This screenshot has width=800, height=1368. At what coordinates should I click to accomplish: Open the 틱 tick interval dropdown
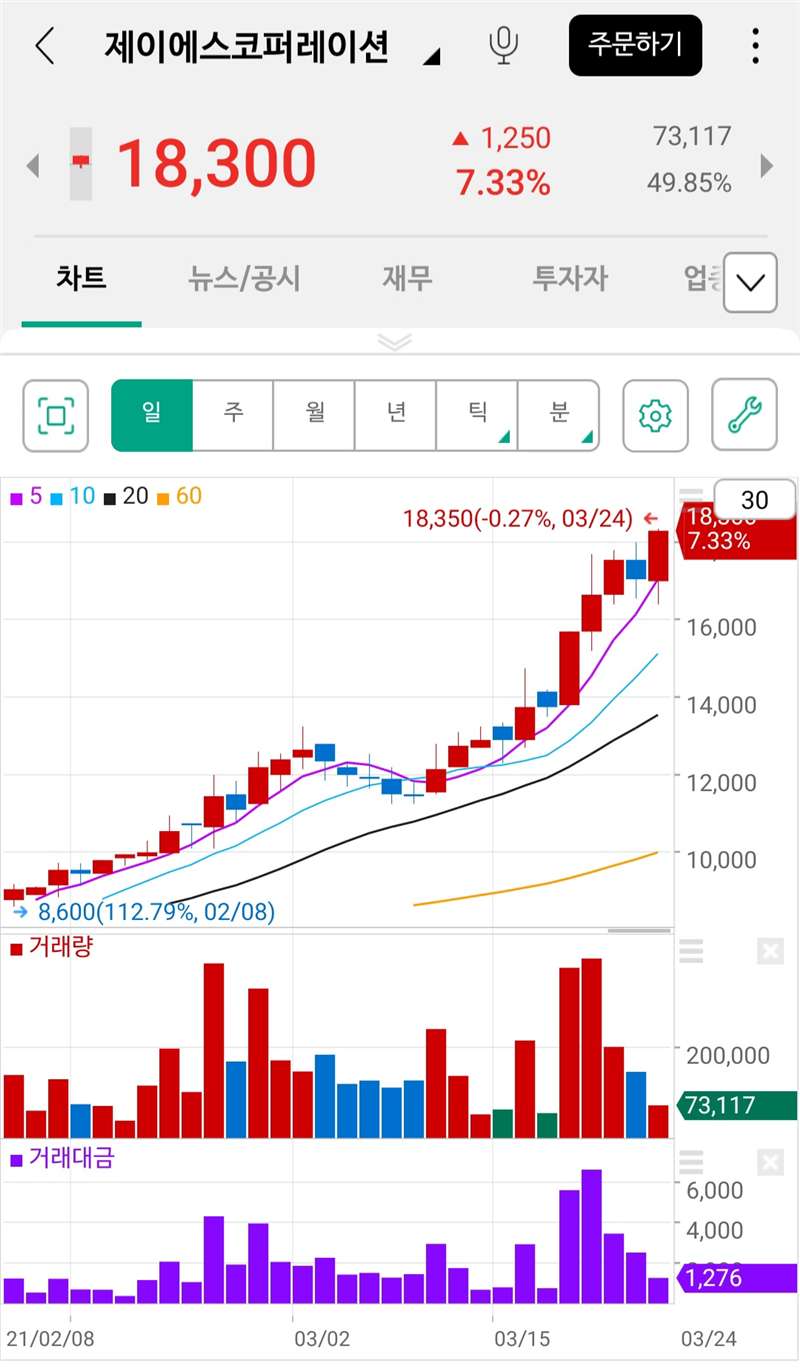[477, 415]
